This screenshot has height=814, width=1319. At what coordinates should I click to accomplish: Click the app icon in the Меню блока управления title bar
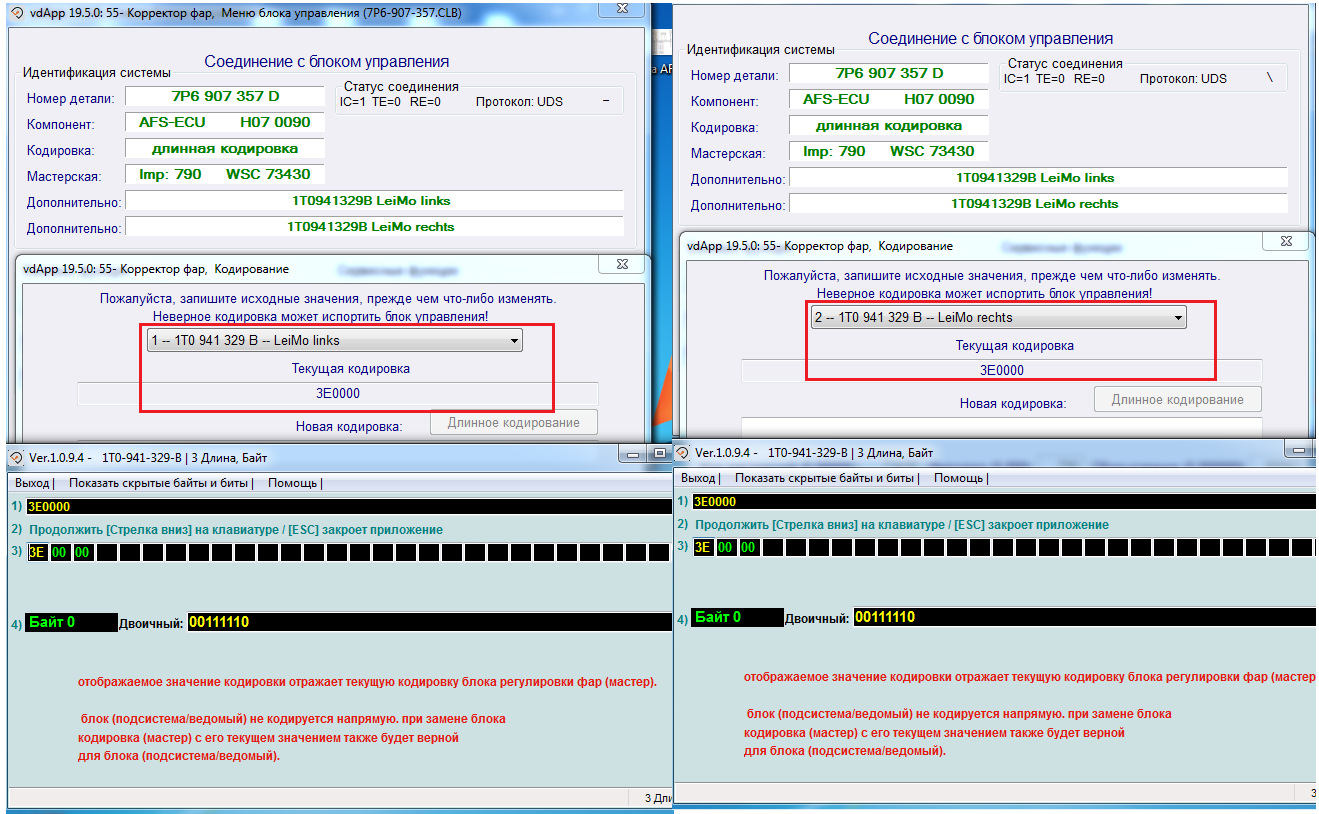pos(16,12)
